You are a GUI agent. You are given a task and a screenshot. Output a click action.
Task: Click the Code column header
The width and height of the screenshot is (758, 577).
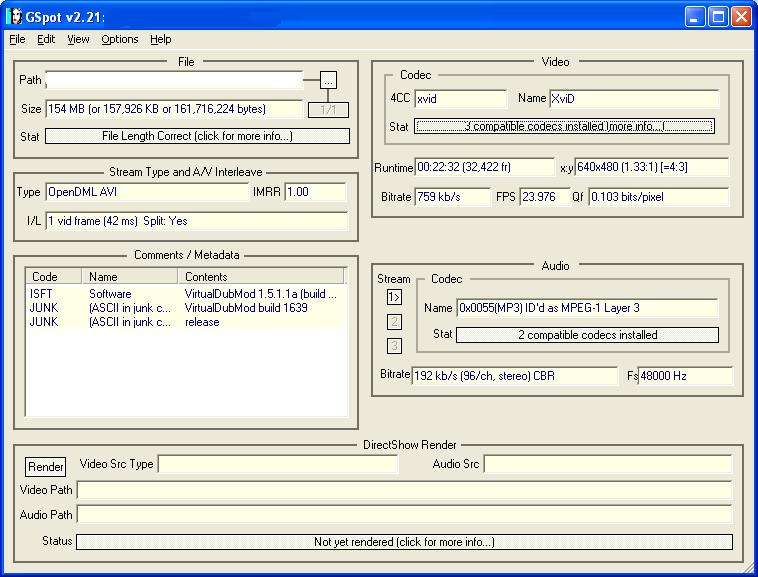(x=53, y=276)
